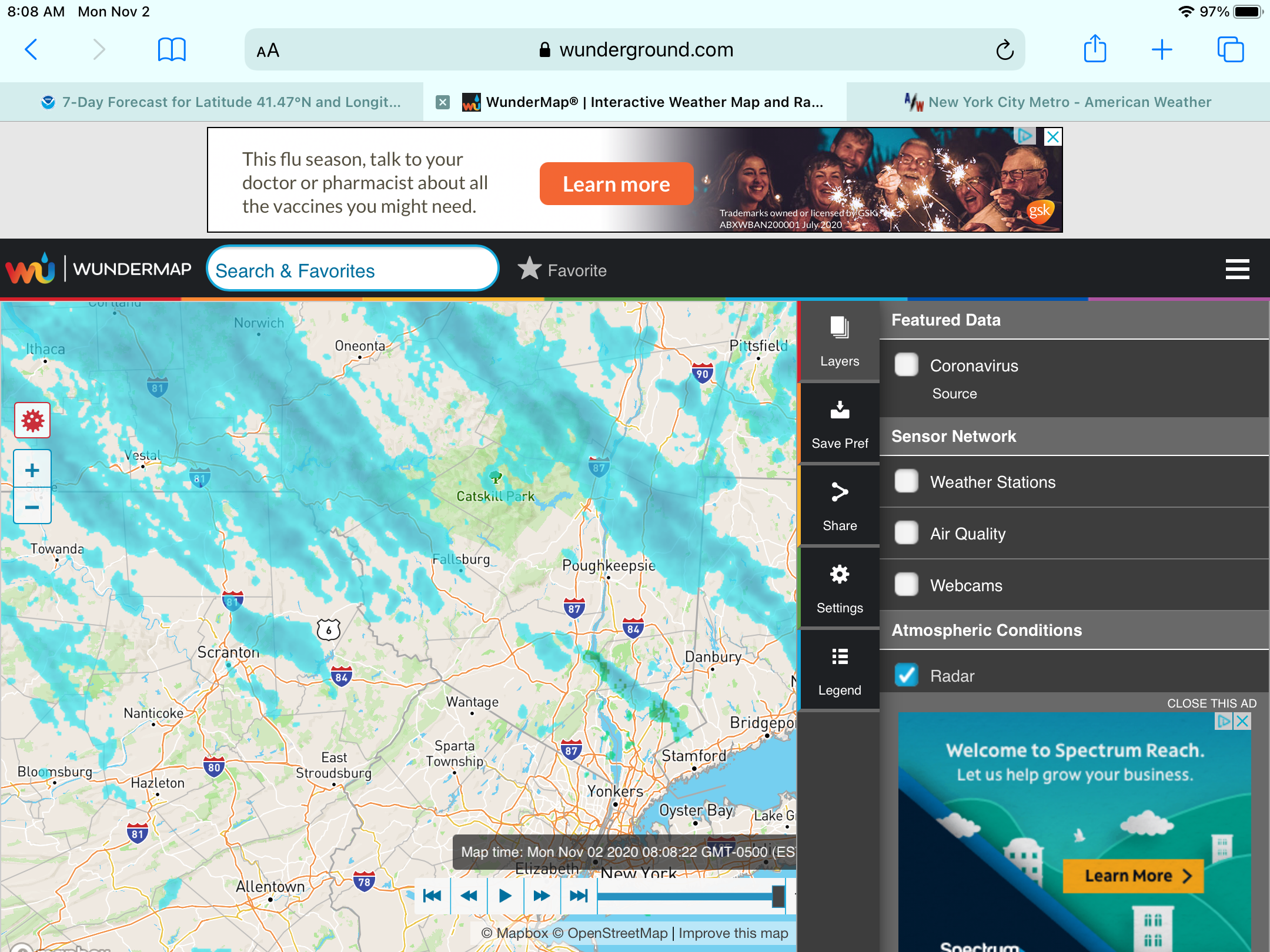
Task: Click Learn More in Spectrum ad
Action: 1133,876
